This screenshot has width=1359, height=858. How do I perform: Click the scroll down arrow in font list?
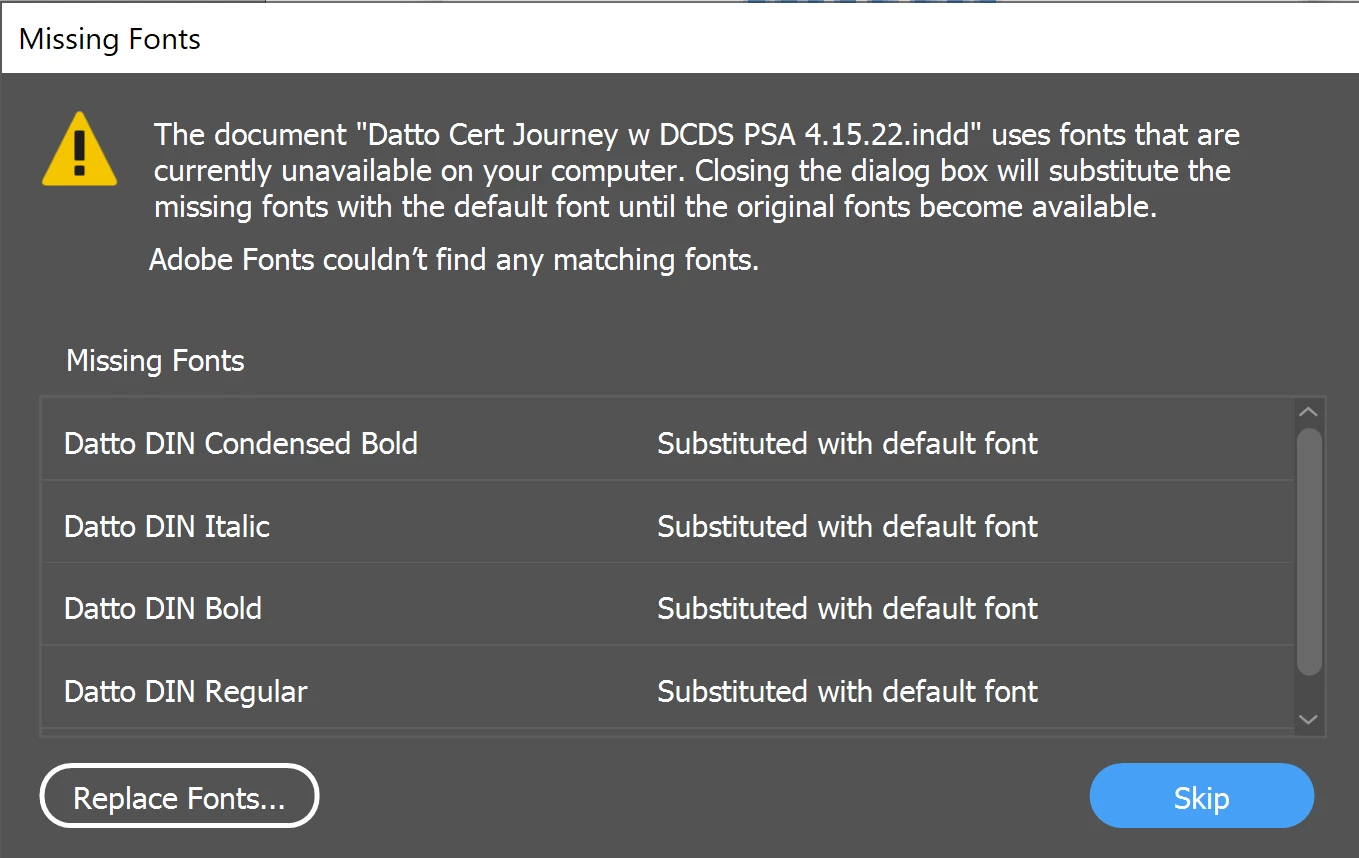pyautogui.click(x=1309, y=719)
